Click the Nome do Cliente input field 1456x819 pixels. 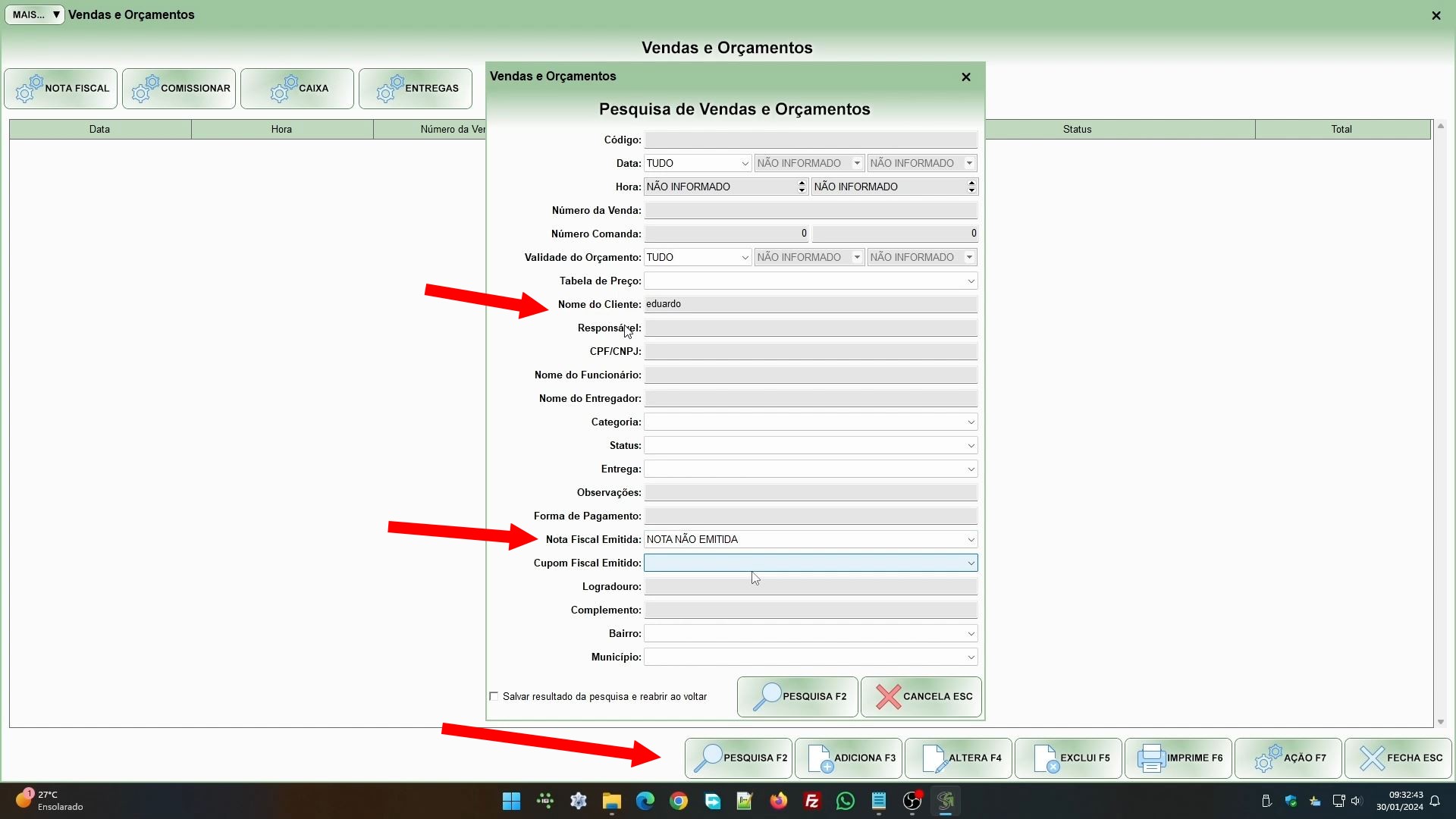(x=810, y=304)
